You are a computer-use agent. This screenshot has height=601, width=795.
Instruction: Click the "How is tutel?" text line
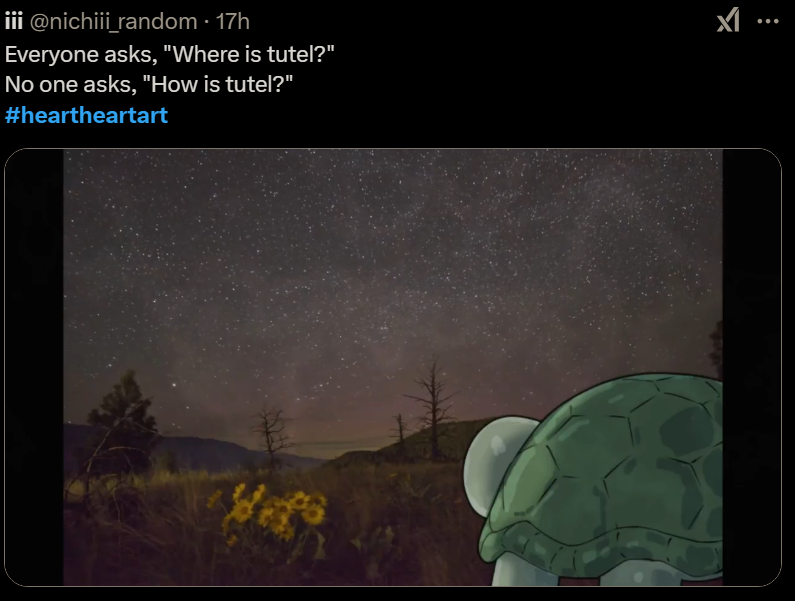point(149,84)
